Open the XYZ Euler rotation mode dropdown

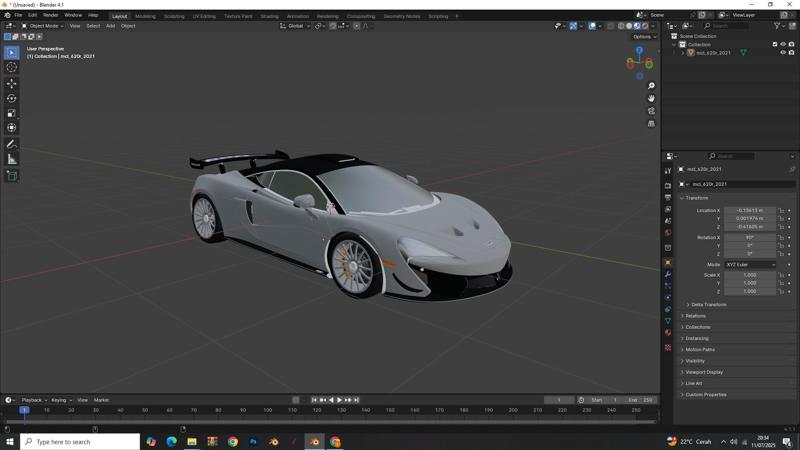point(750,265)
